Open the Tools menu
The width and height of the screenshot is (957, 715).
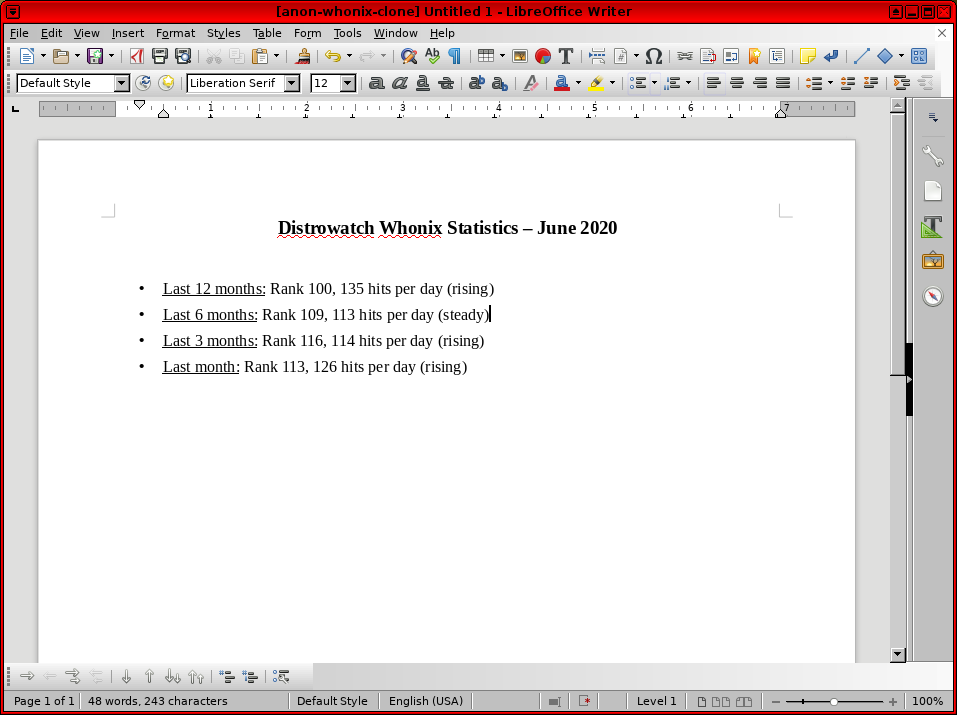347,33
